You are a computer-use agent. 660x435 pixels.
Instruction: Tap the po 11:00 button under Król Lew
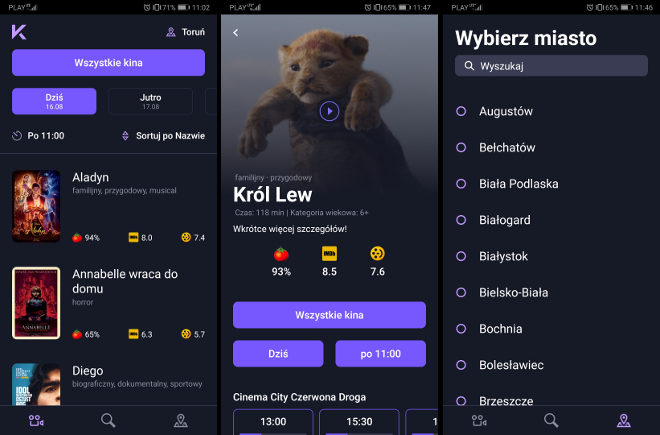(381, 354)
